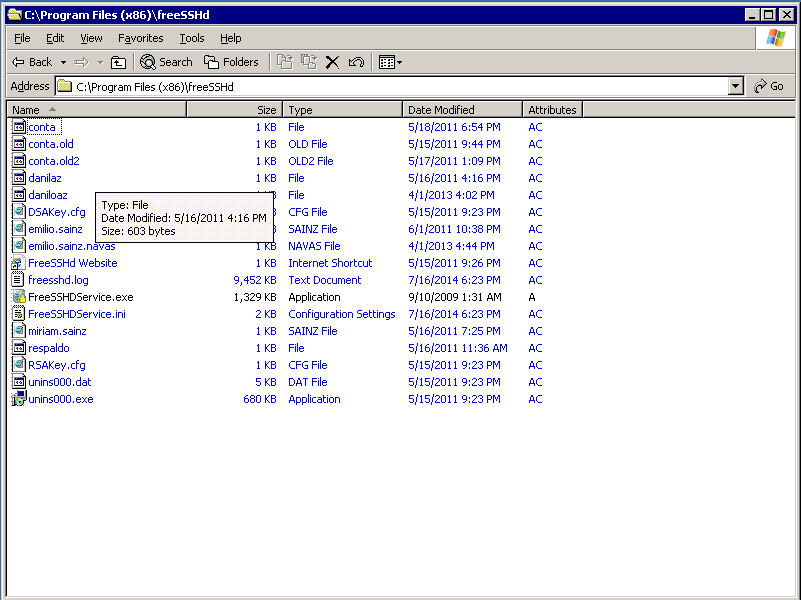Click the Undo toolbar icon
This screenshot has height=600, width=801.
click(356, 62)
